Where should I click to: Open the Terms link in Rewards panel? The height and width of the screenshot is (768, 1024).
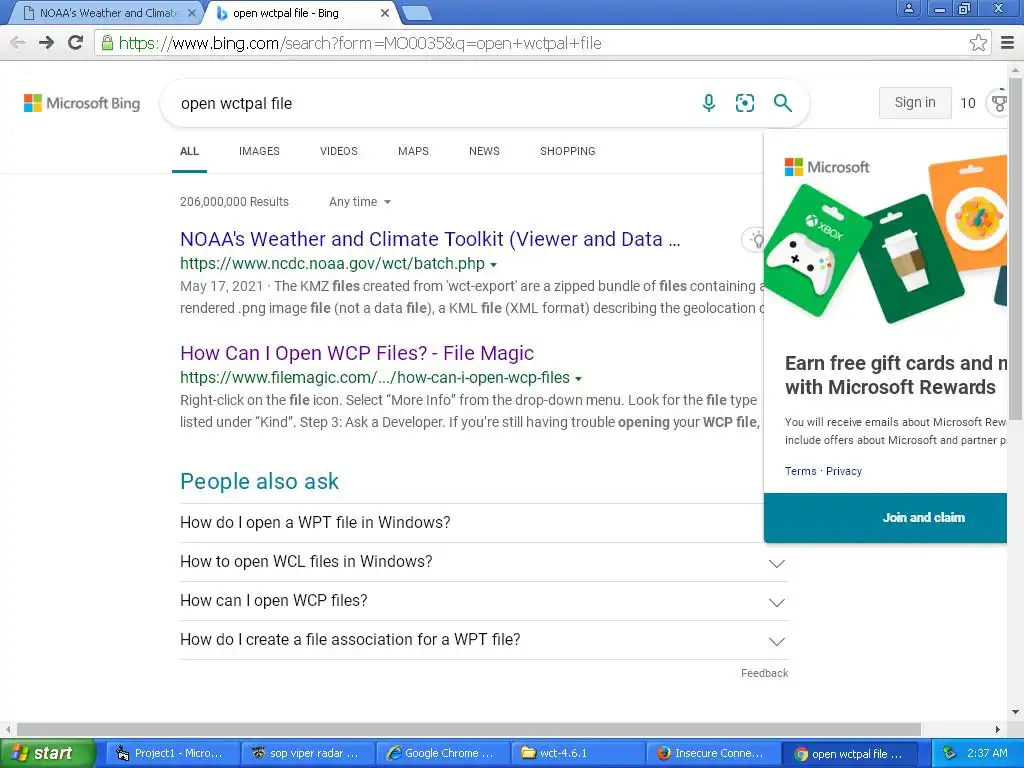point(800,471)
